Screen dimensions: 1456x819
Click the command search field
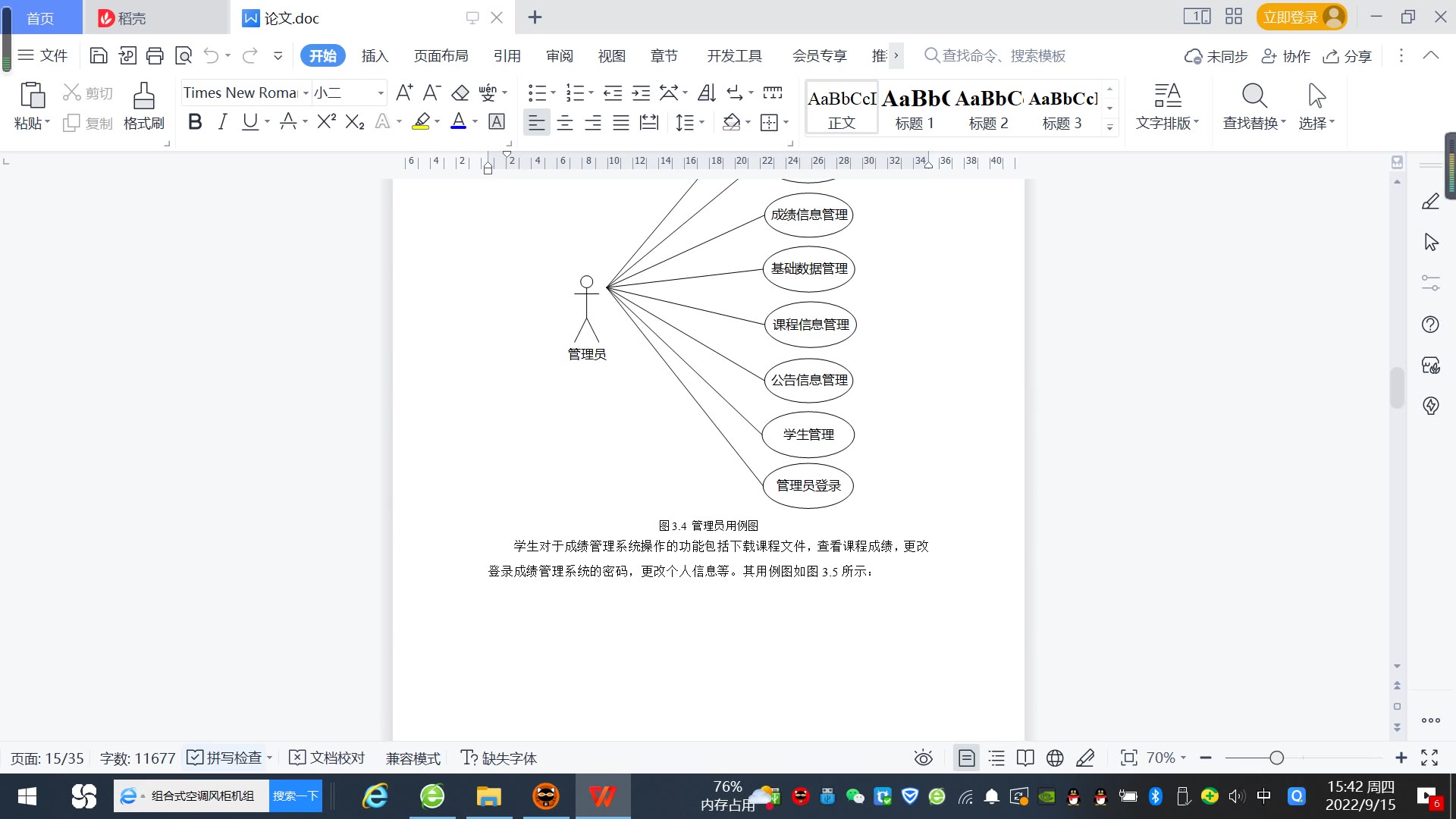(x=995, y=55)
